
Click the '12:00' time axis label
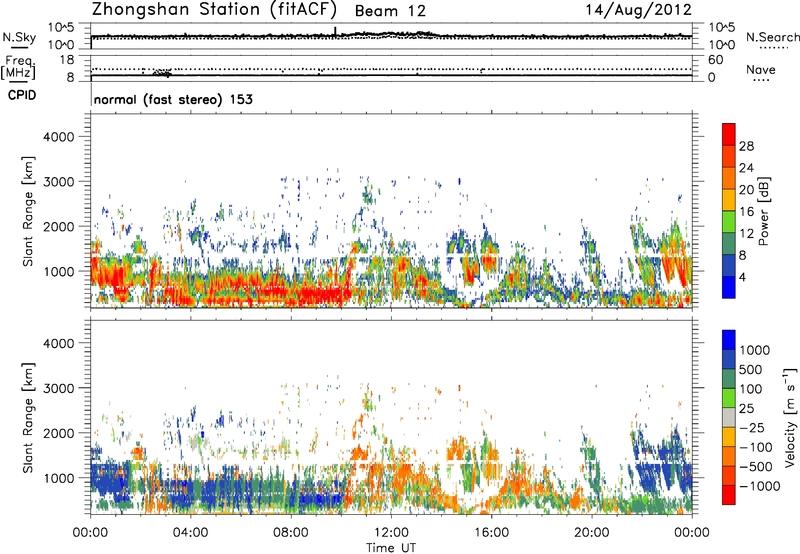point(391,533)
